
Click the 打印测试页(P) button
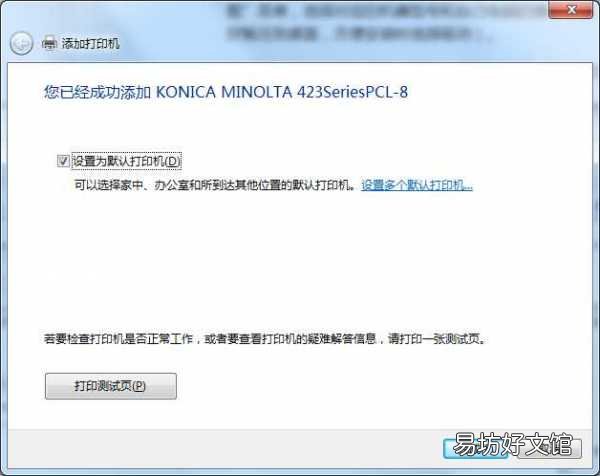[x=111, y=386]
